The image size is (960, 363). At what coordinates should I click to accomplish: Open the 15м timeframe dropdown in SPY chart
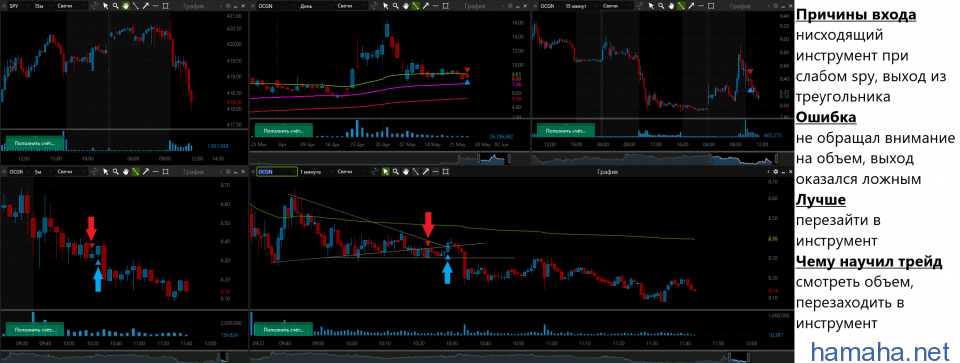43,6
